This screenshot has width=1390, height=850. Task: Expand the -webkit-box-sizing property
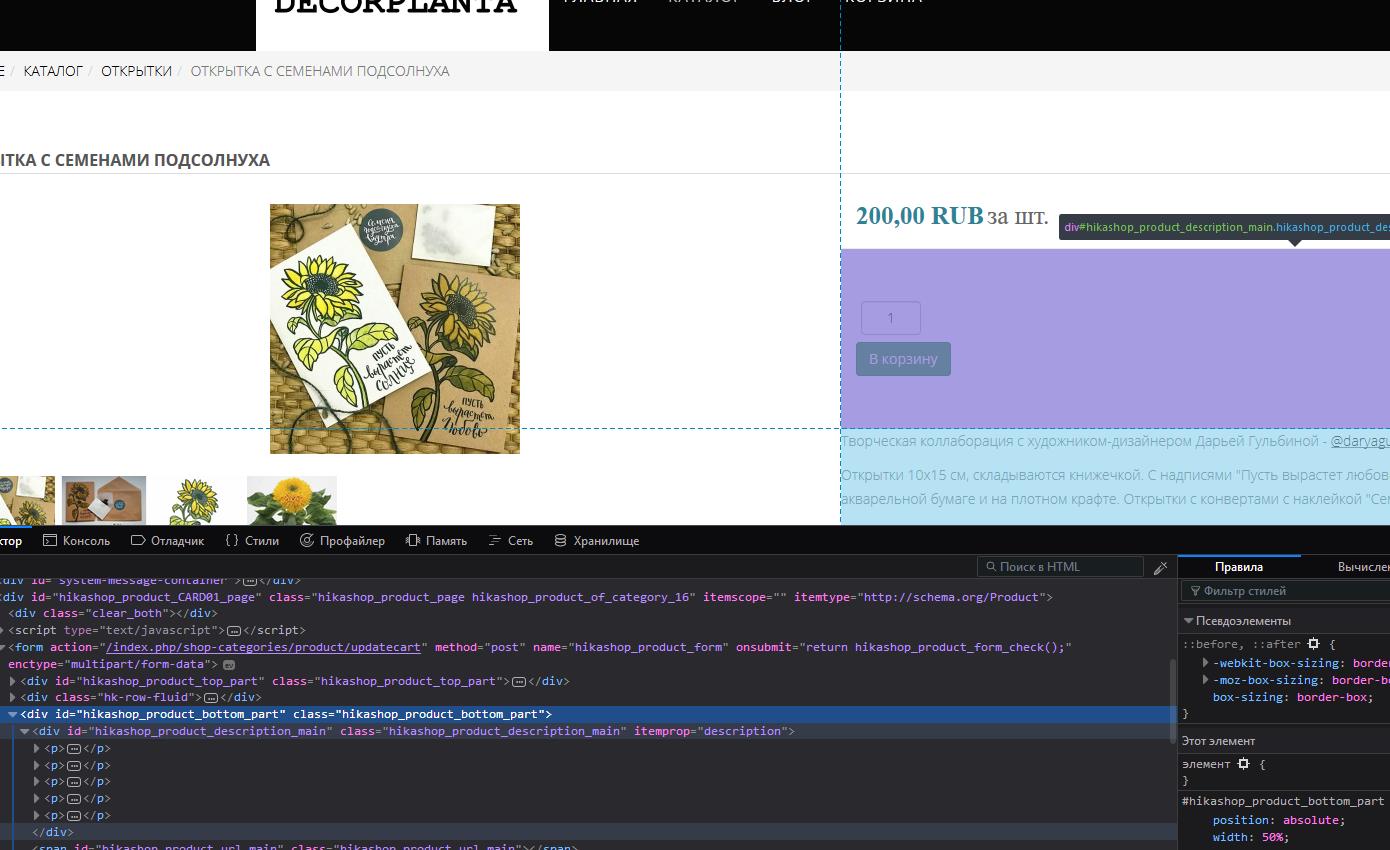(1206, 663)
